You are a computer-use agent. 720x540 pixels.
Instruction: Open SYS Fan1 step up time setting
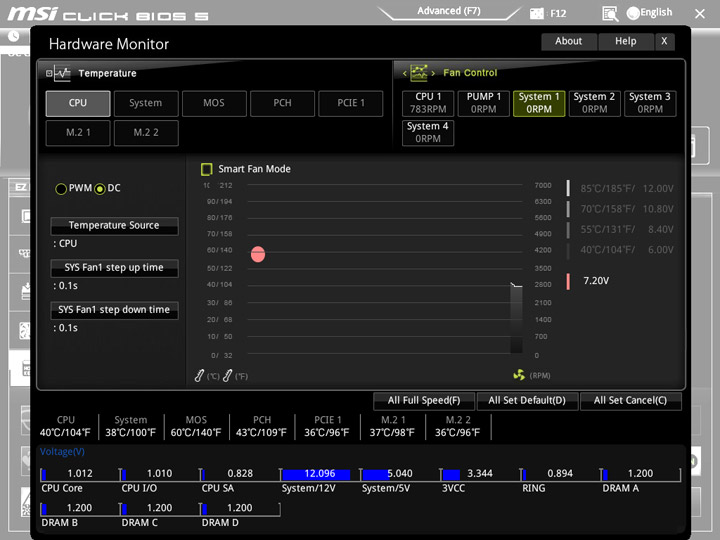point(114,268)
